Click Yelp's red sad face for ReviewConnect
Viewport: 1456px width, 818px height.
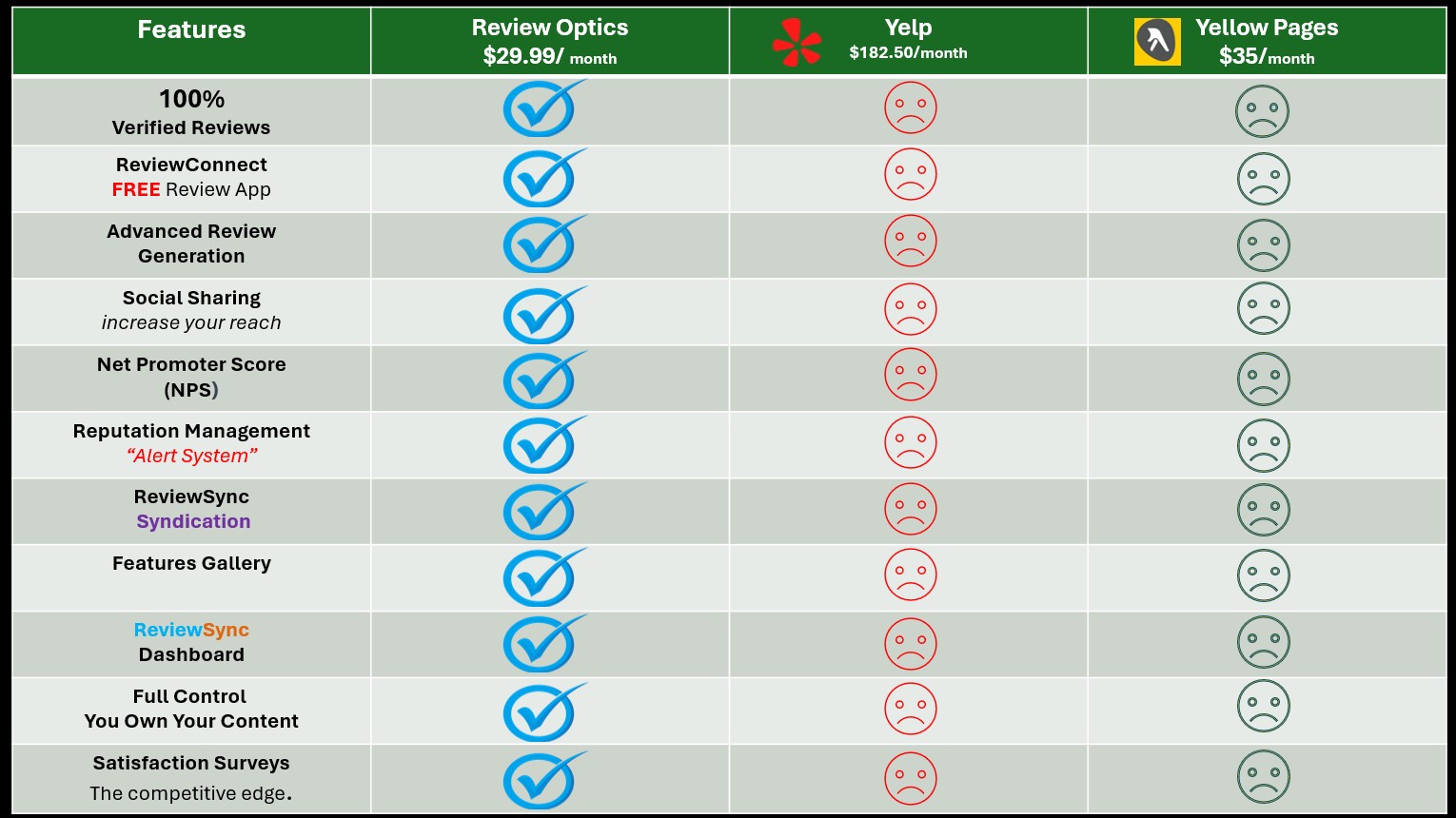point(911,175)
